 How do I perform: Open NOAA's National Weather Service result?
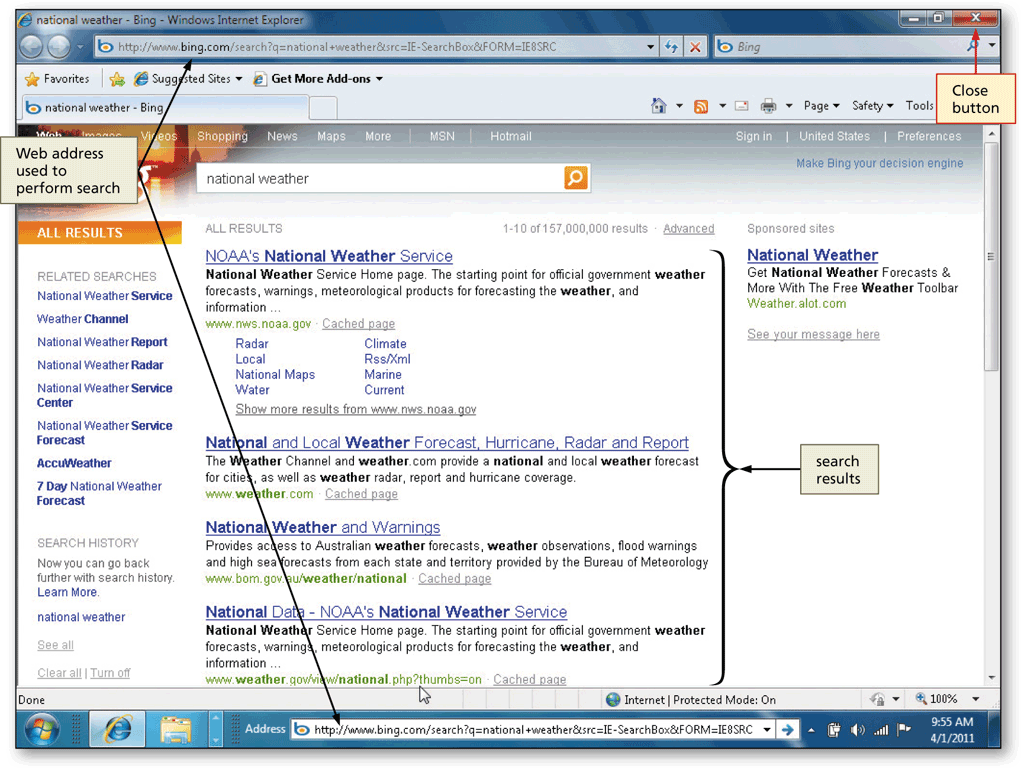[x=329, y=256]
